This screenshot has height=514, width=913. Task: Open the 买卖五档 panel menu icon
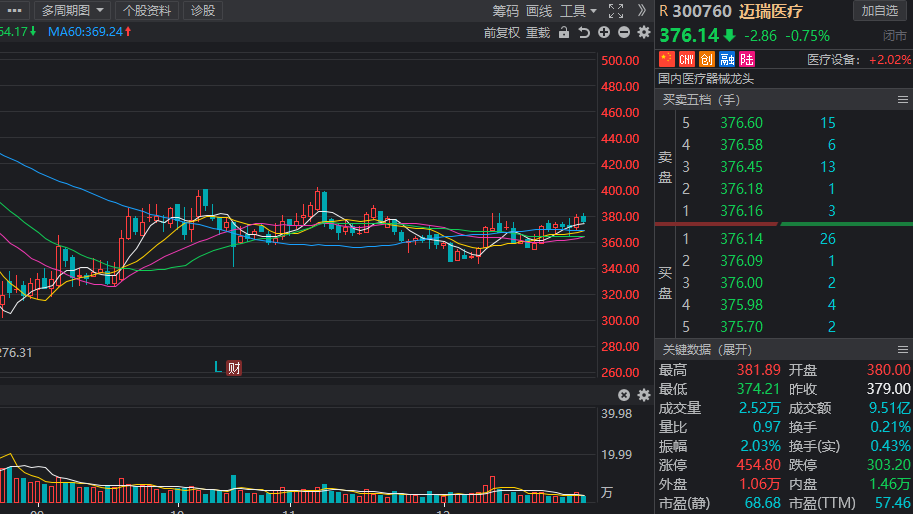click(x=903, y=100)
